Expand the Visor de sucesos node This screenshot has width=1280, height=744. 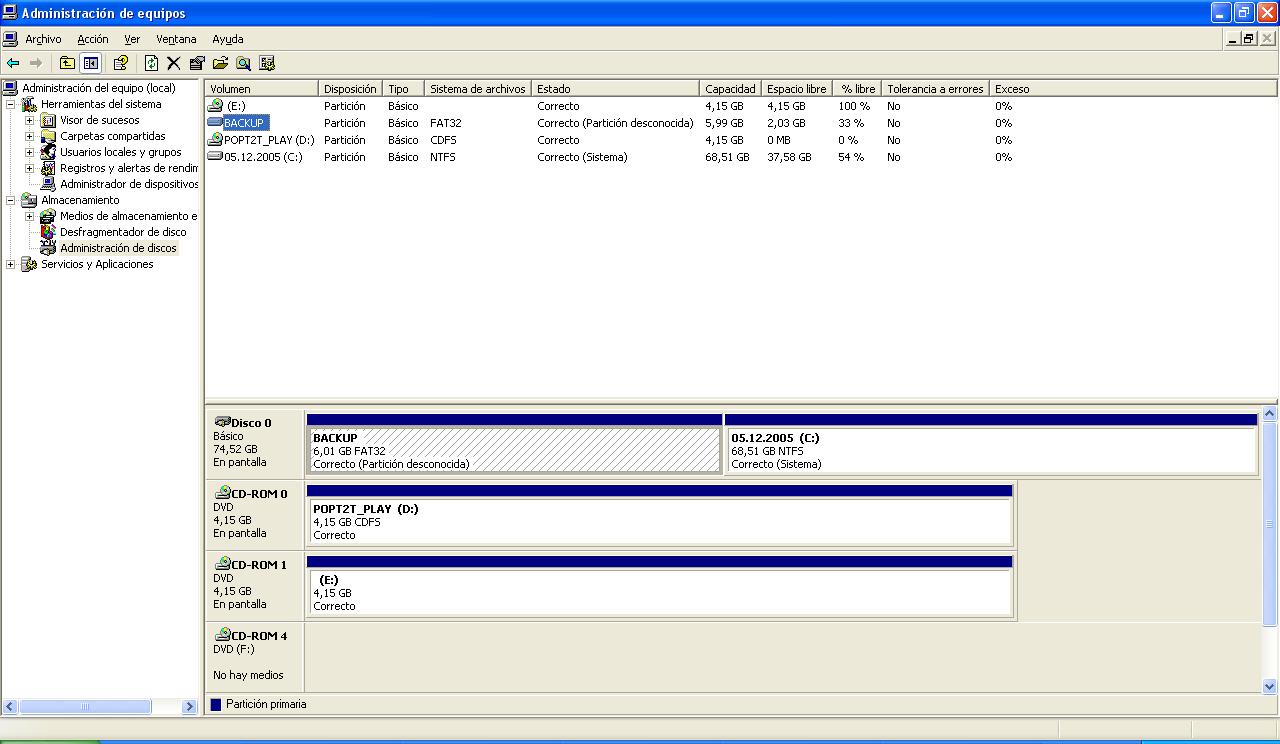[x=29, y=120]
